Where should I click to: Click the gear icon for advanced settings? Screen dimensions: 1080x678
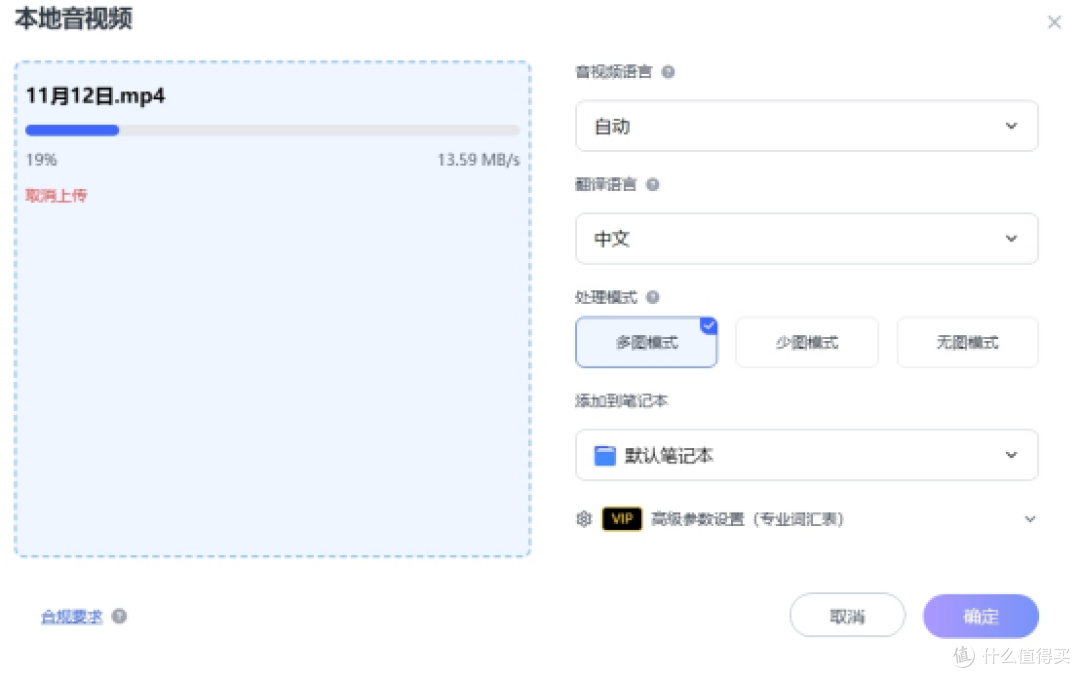pyautogui.click(x=584, y=519)
